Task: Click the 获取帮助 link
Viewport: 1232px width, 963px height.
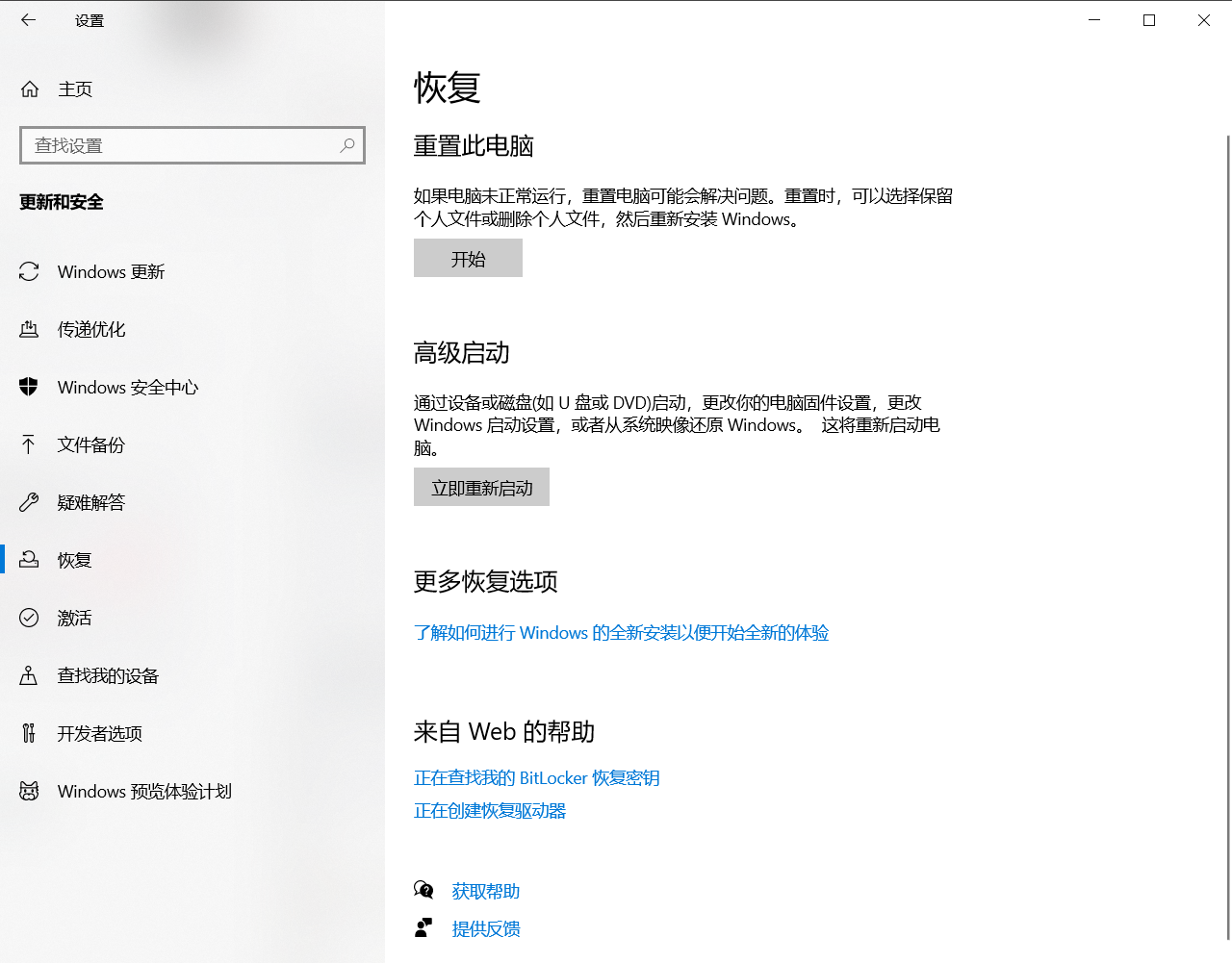Action: [485, 892]
